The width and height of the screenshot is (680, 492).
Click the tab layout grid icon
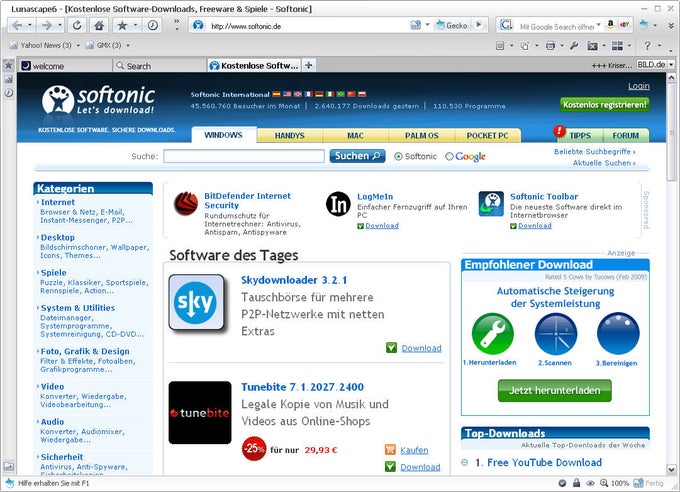618,46
